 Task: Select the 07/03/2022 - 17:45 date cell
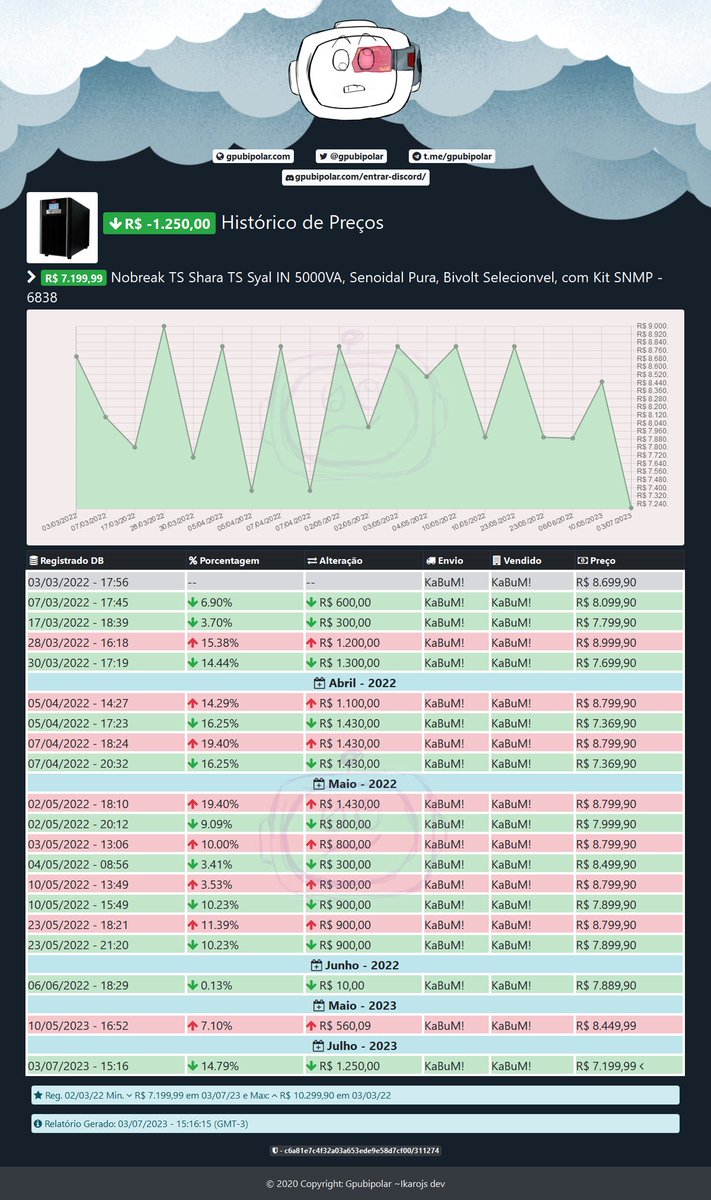click(105, 602)
